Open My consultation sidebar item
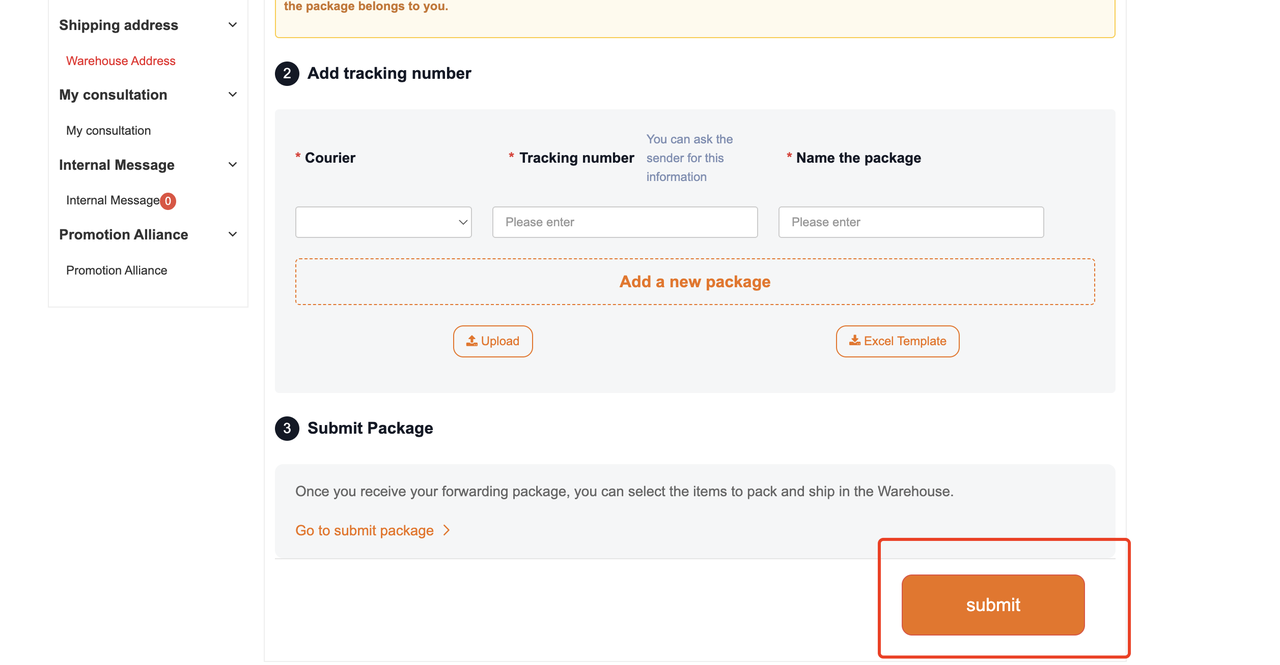 tap(108, 131)
